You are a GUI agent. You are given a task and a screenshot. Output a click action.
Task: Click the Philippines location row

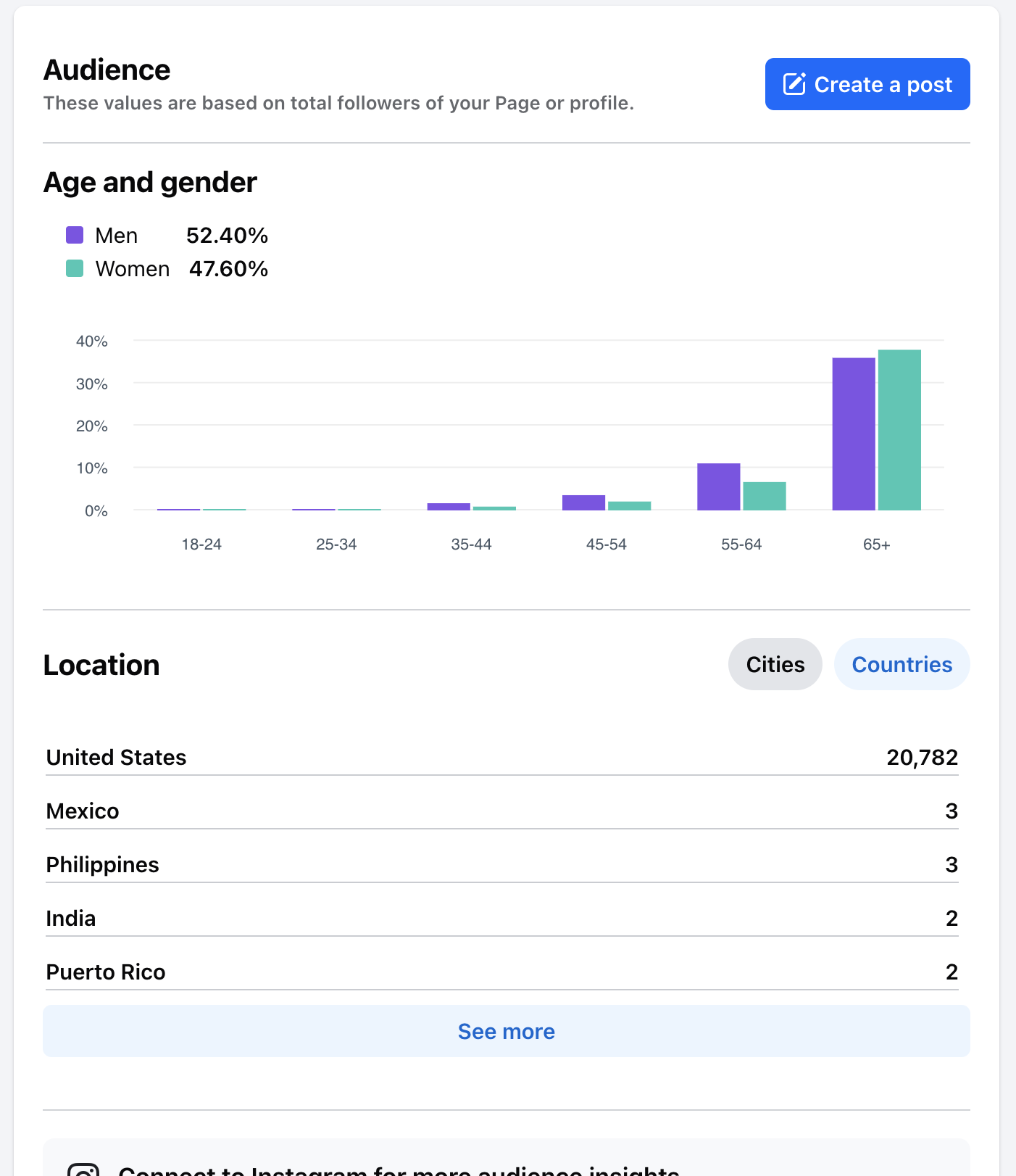coord(501,864)
